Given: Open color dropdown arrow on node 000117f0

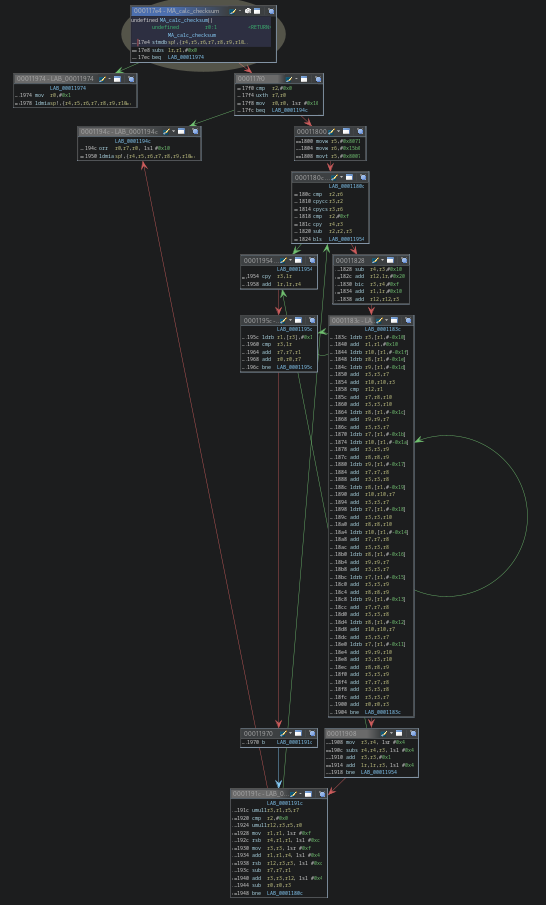Looking at the screenshot, I should (296, 79).
